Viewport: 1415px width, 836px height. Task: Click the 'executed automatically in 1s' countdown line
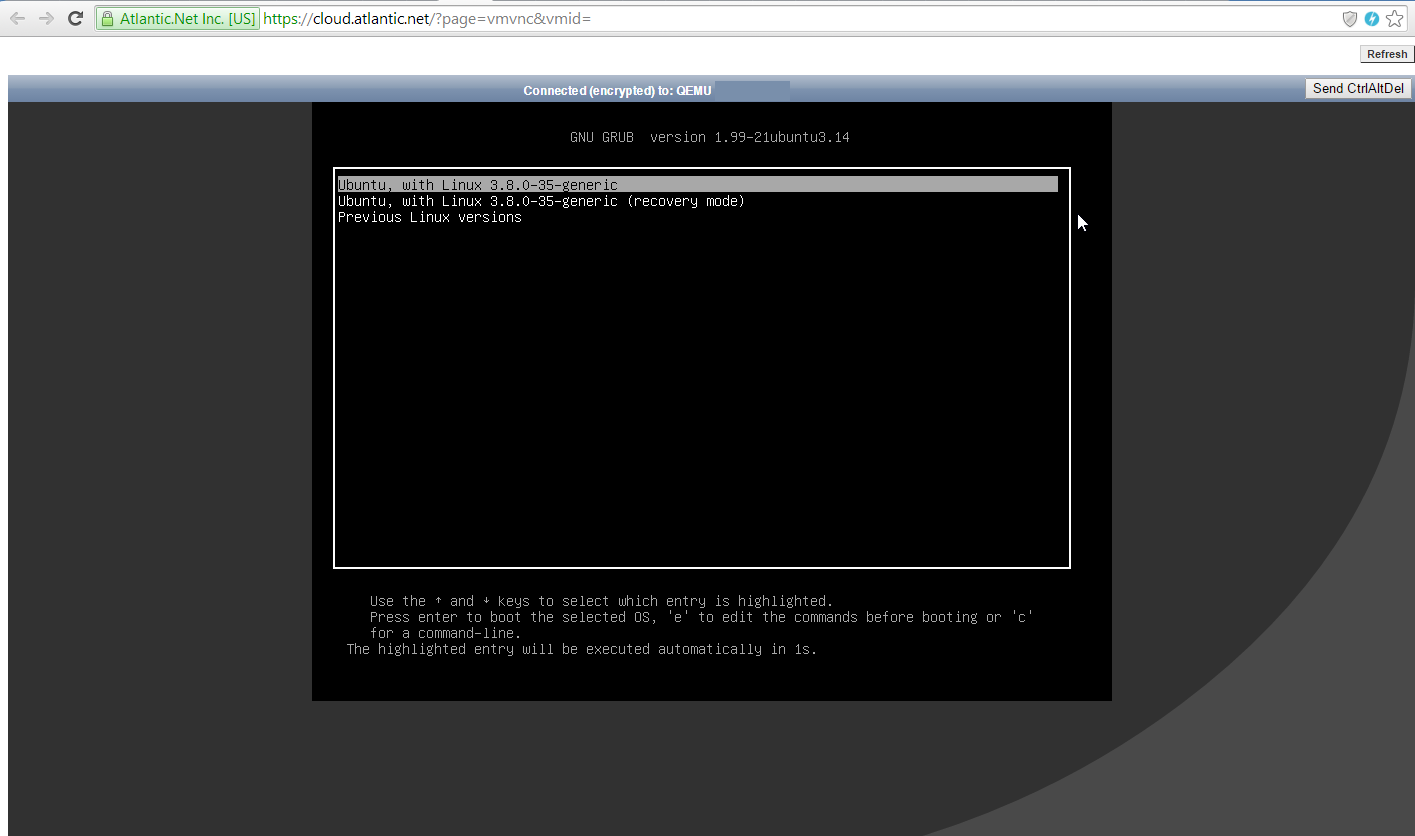point(582,649)
